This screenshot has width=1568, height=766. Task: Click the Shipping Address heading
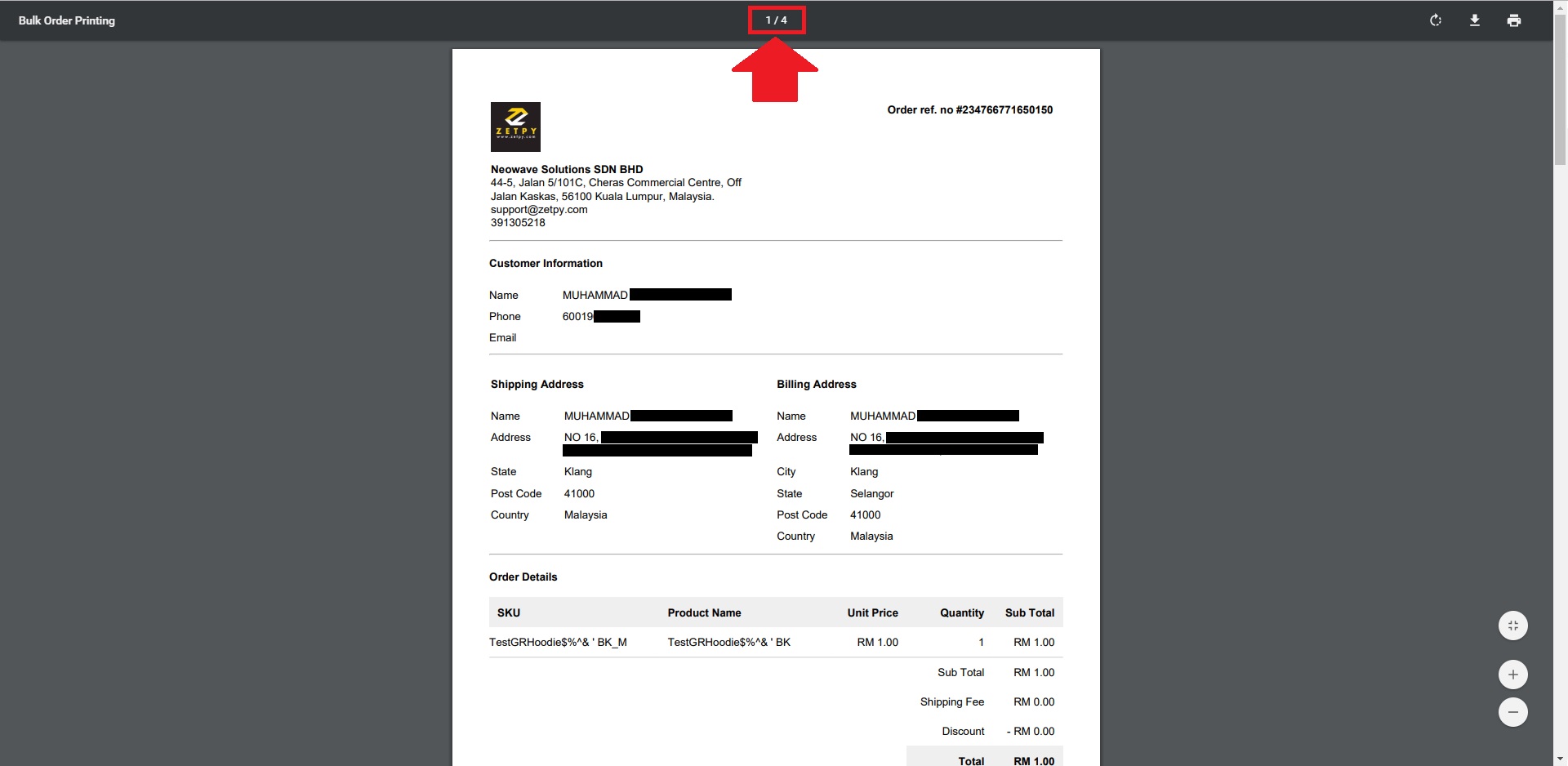[x=537, y=384]
